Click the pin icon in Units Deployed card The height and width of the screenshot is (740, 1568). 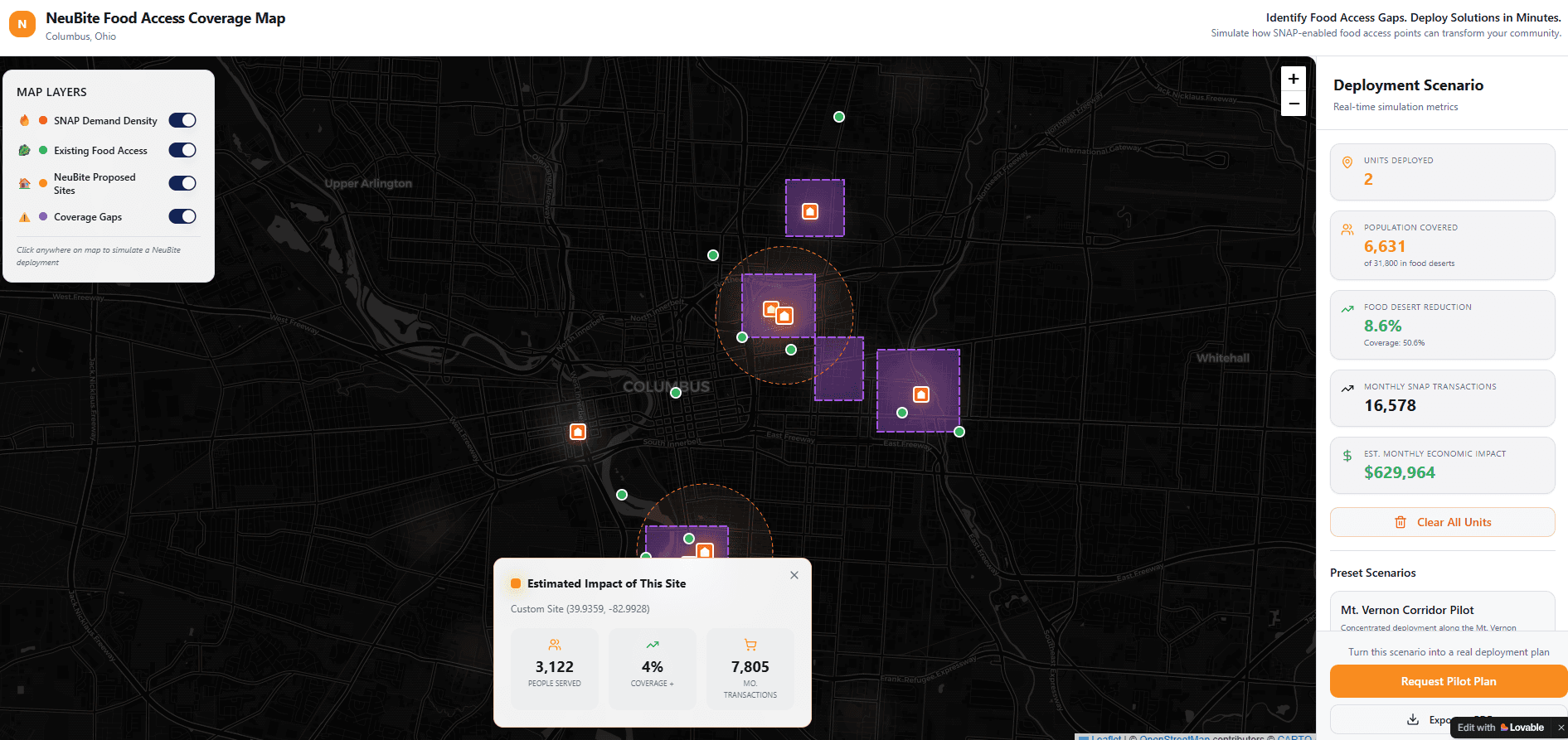(1347, 162)
